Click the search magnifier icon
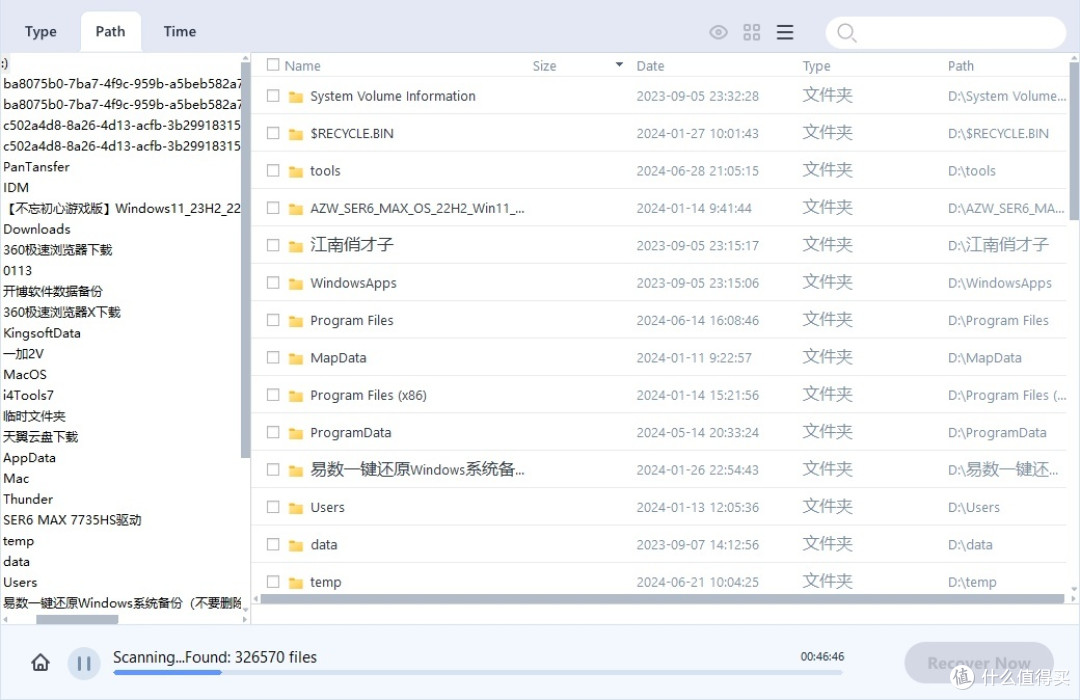Image resolution: width=1080 pixels, height=700 pixels. pos(847,32)
